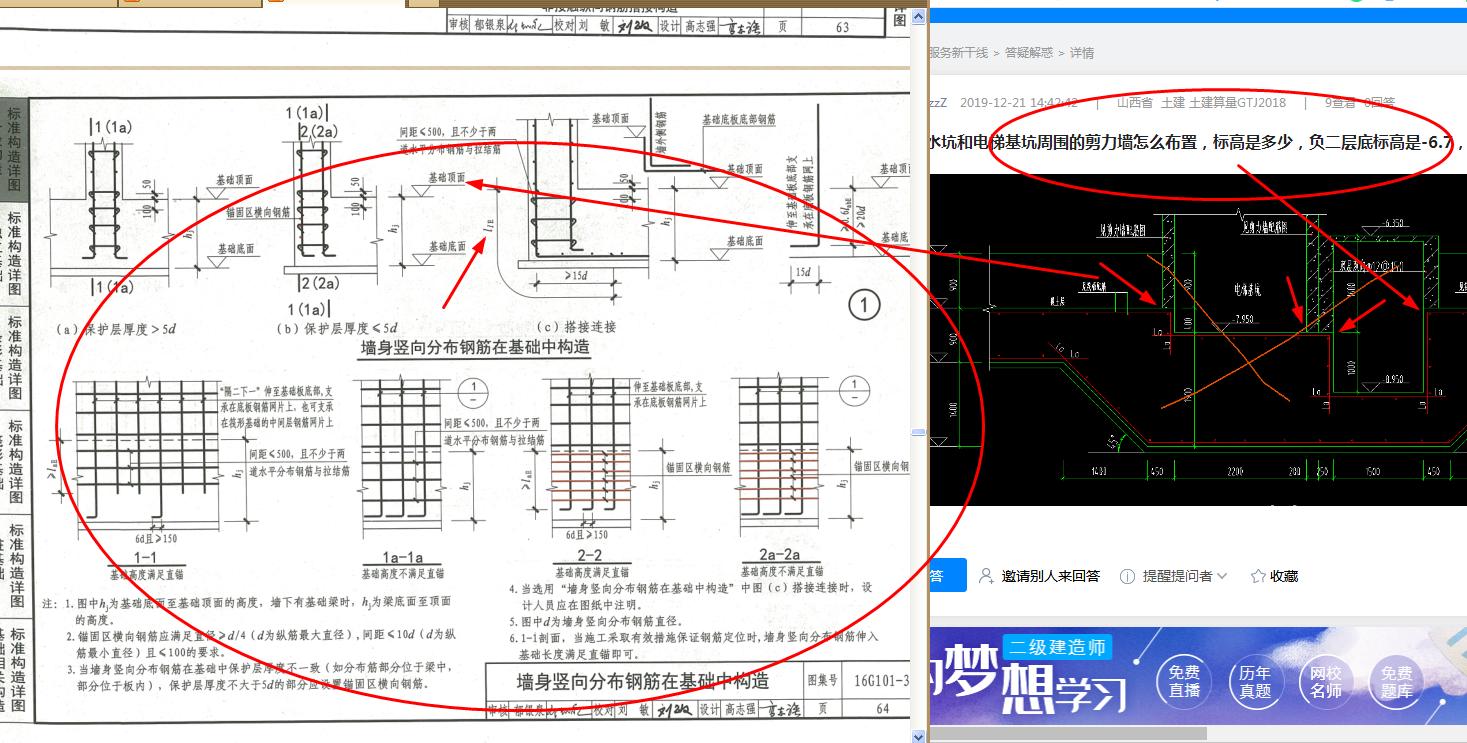Click the 土建算量GTJ2018 tag text

click(x=1238, y=103)
